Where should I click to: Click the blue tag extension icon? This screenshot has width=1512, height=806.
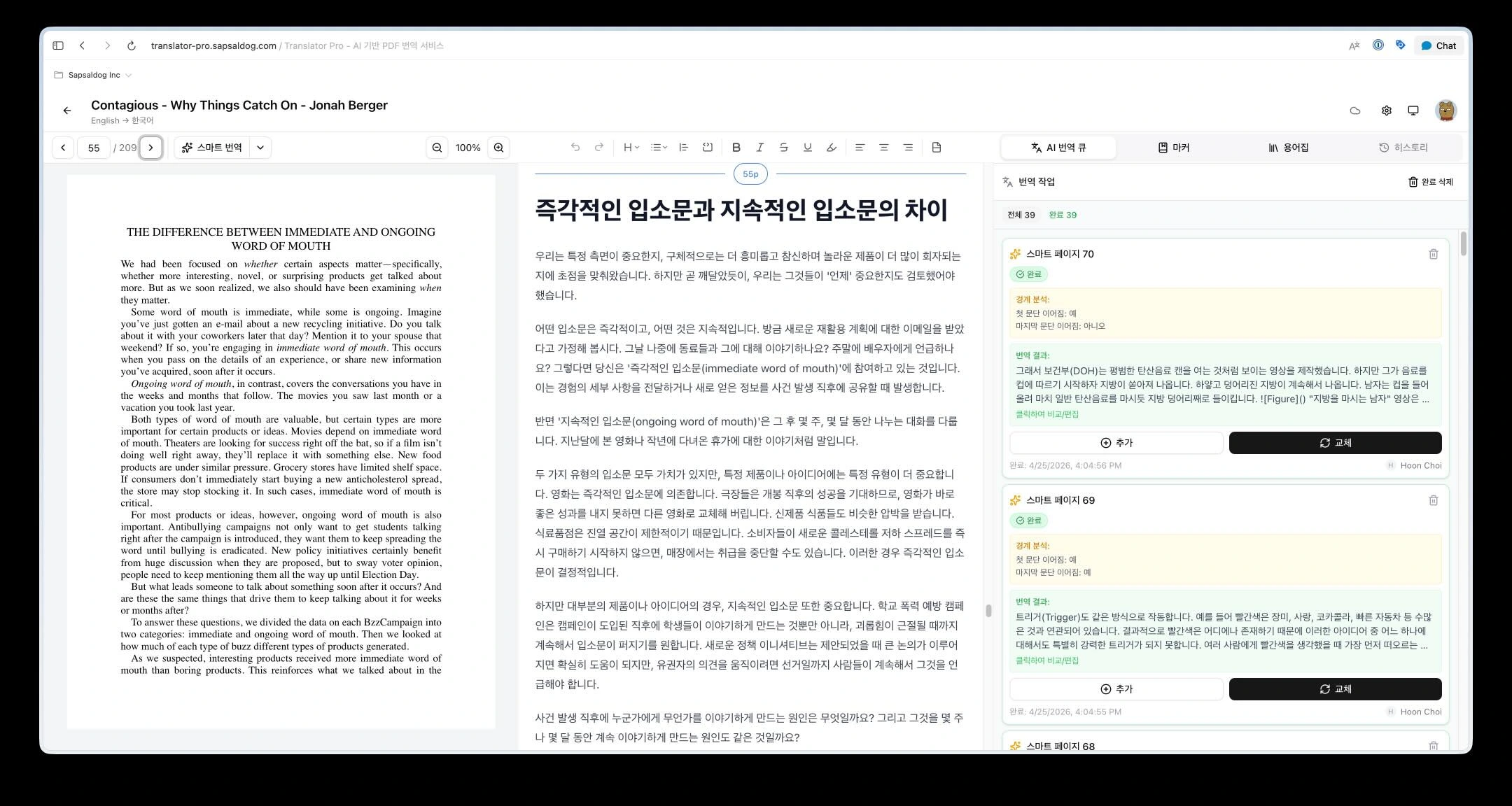pos(1400,45)
